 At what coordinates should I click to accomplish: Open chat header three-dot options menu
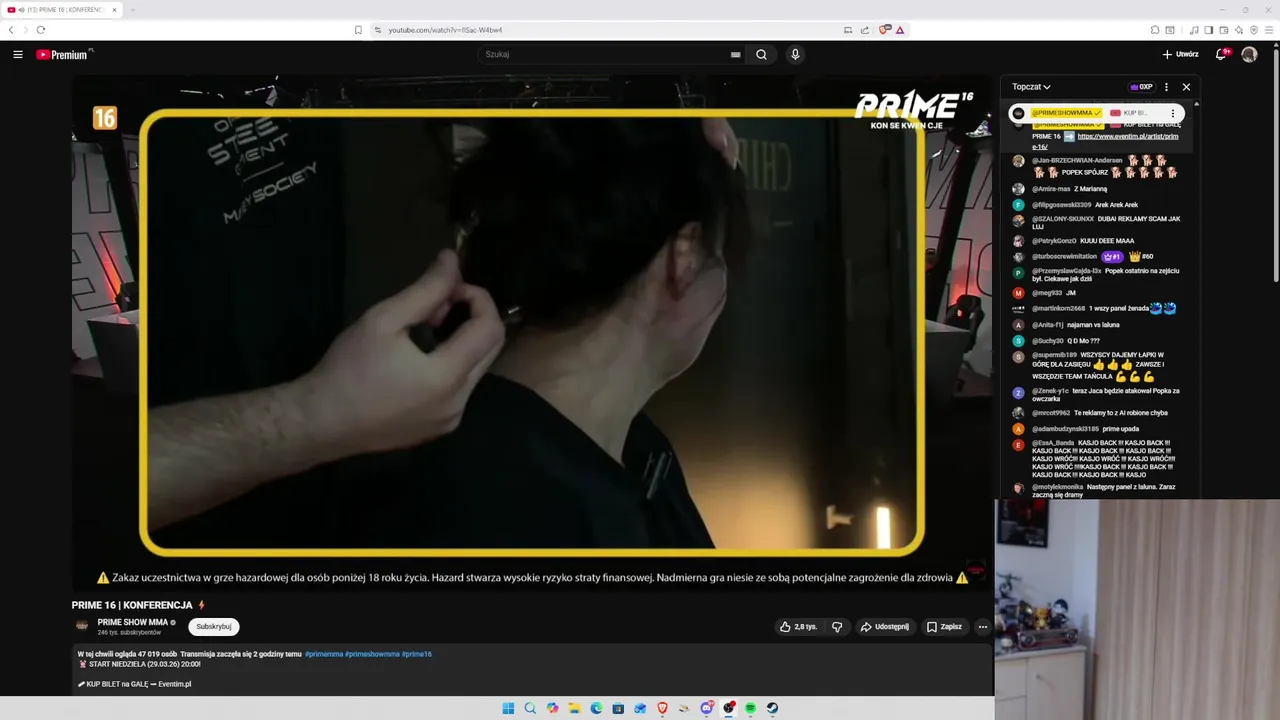(1166, 87)
